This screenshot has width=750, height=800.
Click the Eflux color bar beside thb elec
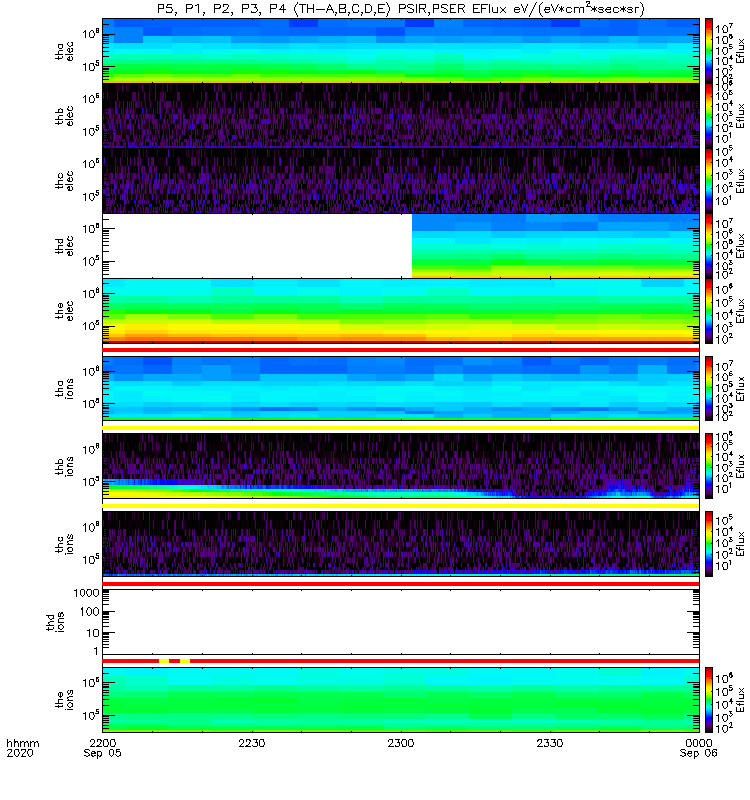(709, 115)
